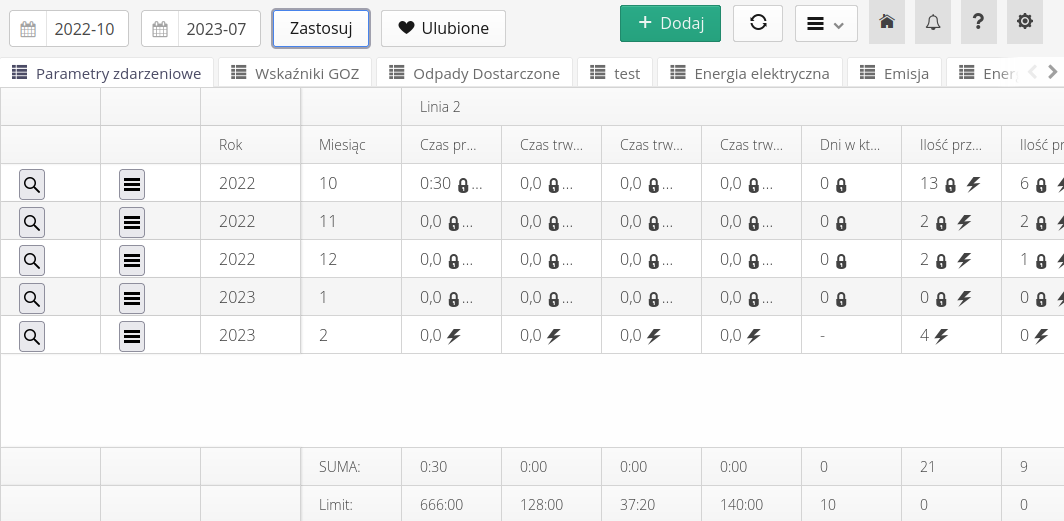Open the list view dropdown menu
Screen dimensions: 1064x521
click(x=826, y=23)
